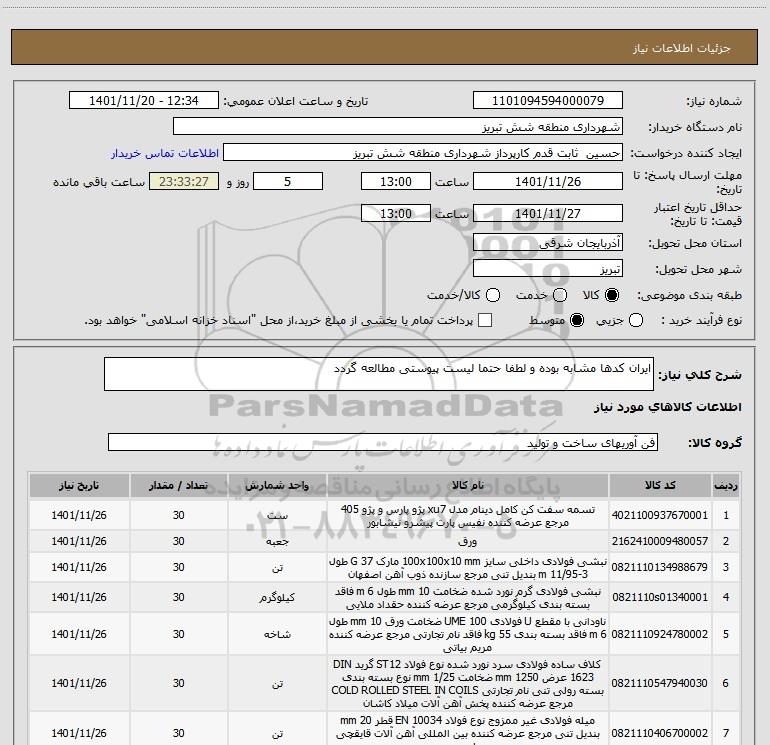Click the remaining days field showing 5
Viewport: 770px width, 745px height.
click(288, 181)
